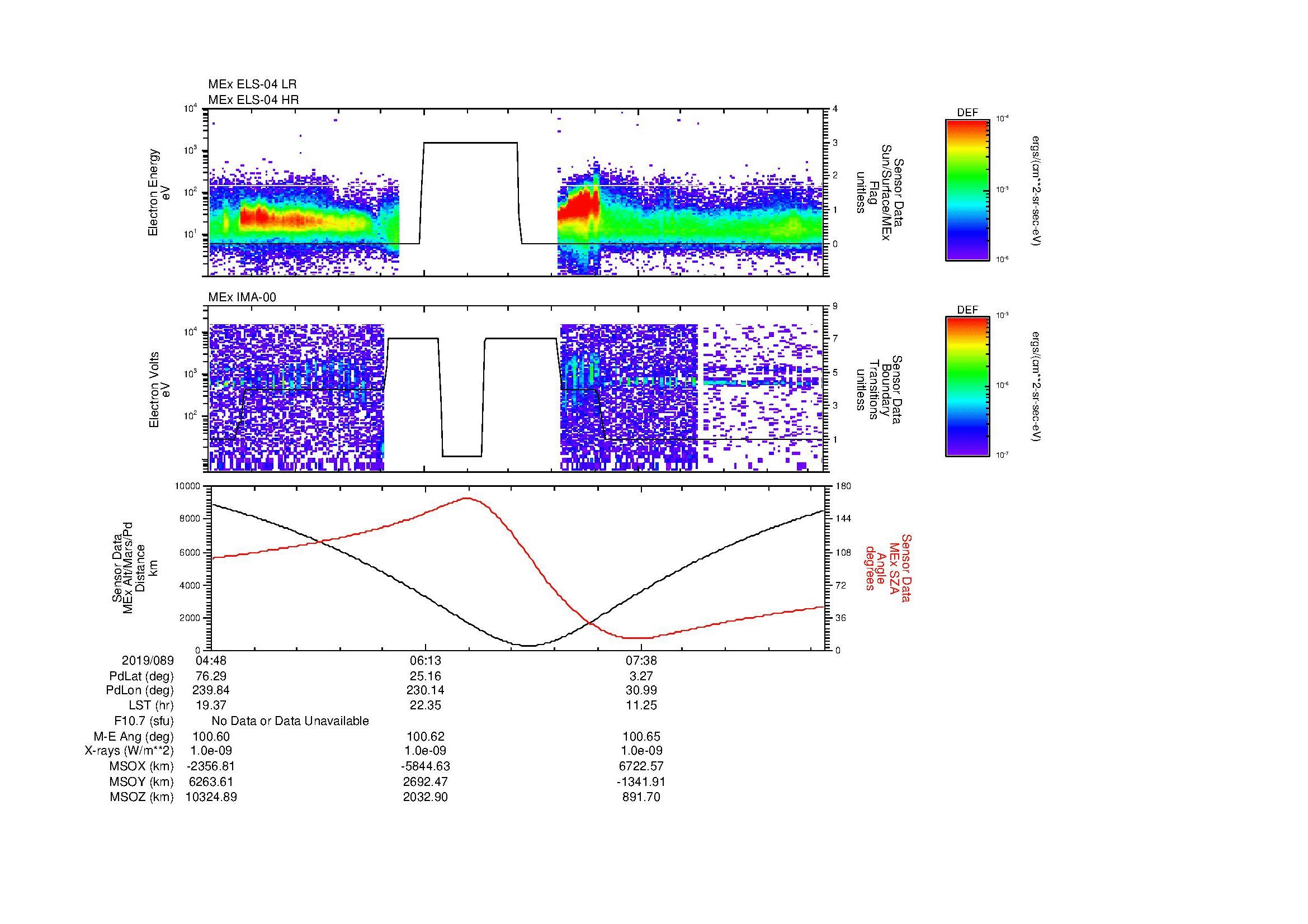Click the M-E Ang value 100.62
Viewport: 1308px width, 924px height.
tap(426, 737)
